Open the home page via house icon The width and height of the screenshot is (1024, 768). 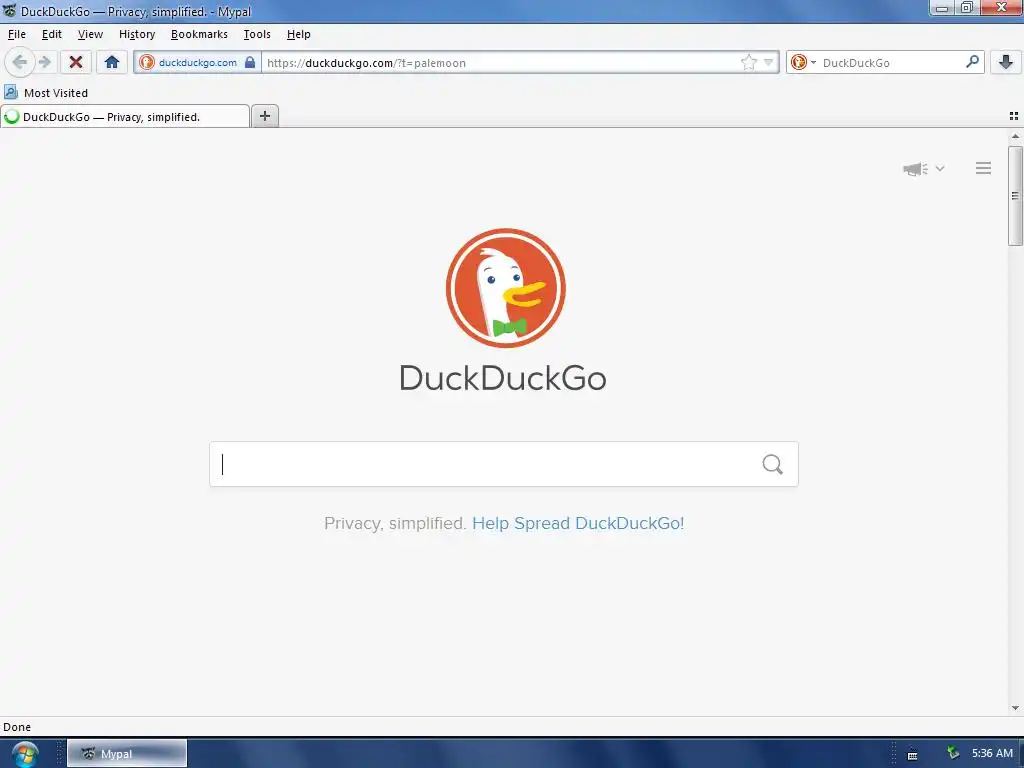pyautogui.click(x=112, y=63)
